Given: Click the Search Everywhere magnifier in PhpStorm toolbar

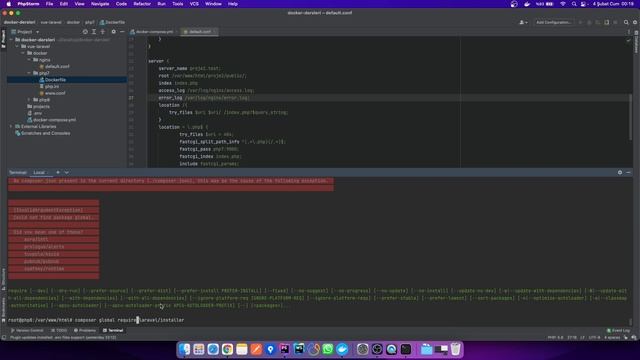Looking at the screenshot, I should [x=626, y=22].
